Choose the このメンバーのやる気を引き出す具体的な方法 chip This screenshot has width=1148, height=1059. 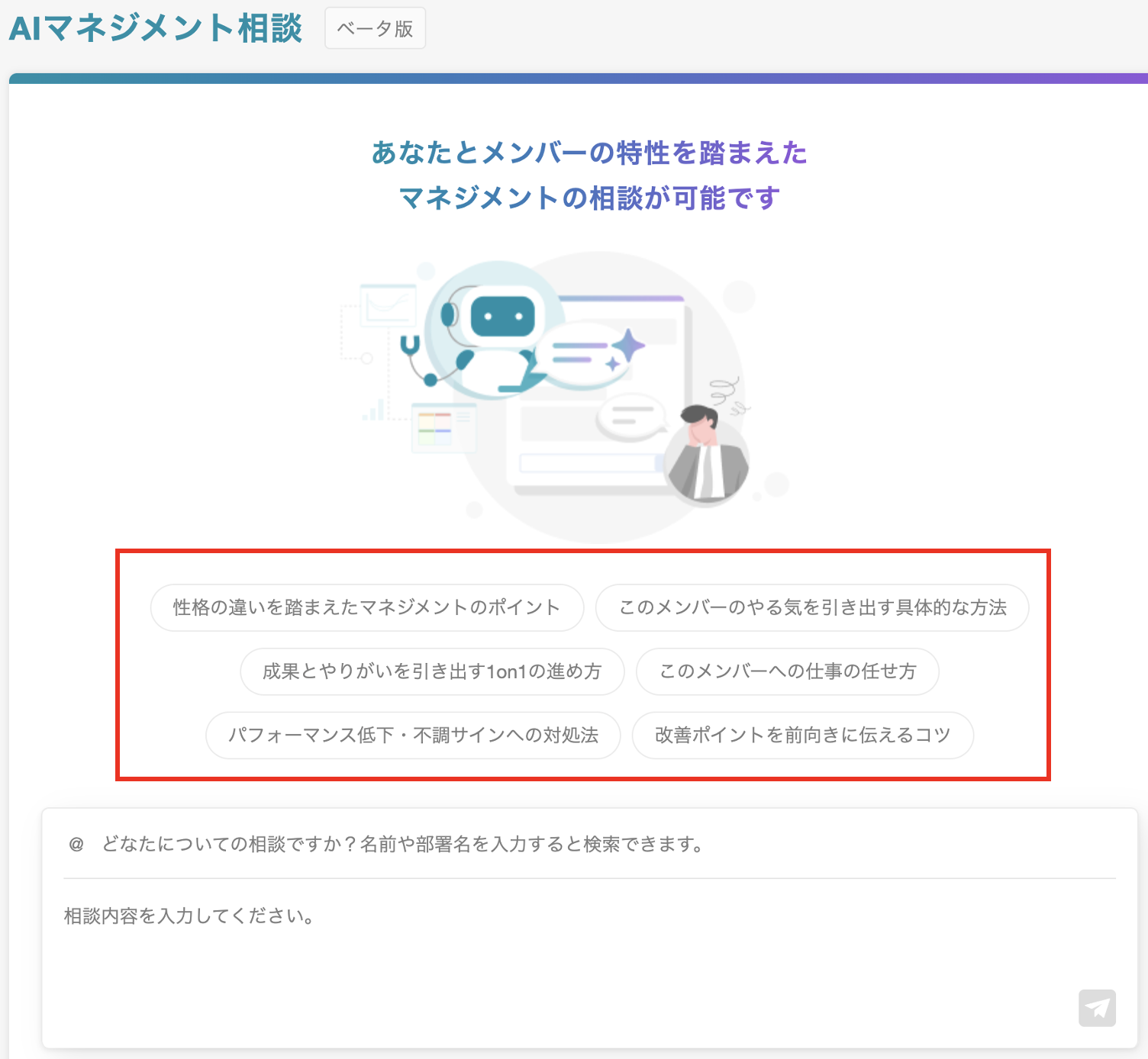[x=812, y=607]
